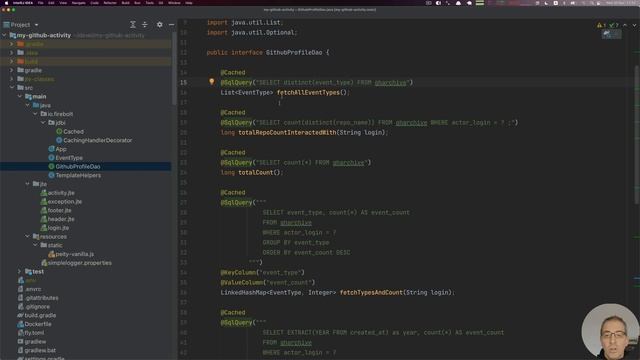Collapse the src folder
640x360 pixels.
point(12,88)
